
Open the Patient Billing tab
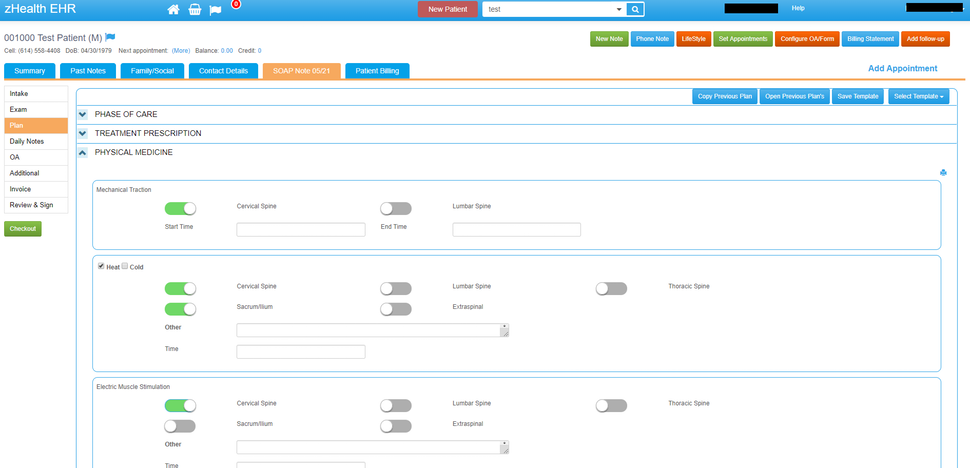coord(377,71)
